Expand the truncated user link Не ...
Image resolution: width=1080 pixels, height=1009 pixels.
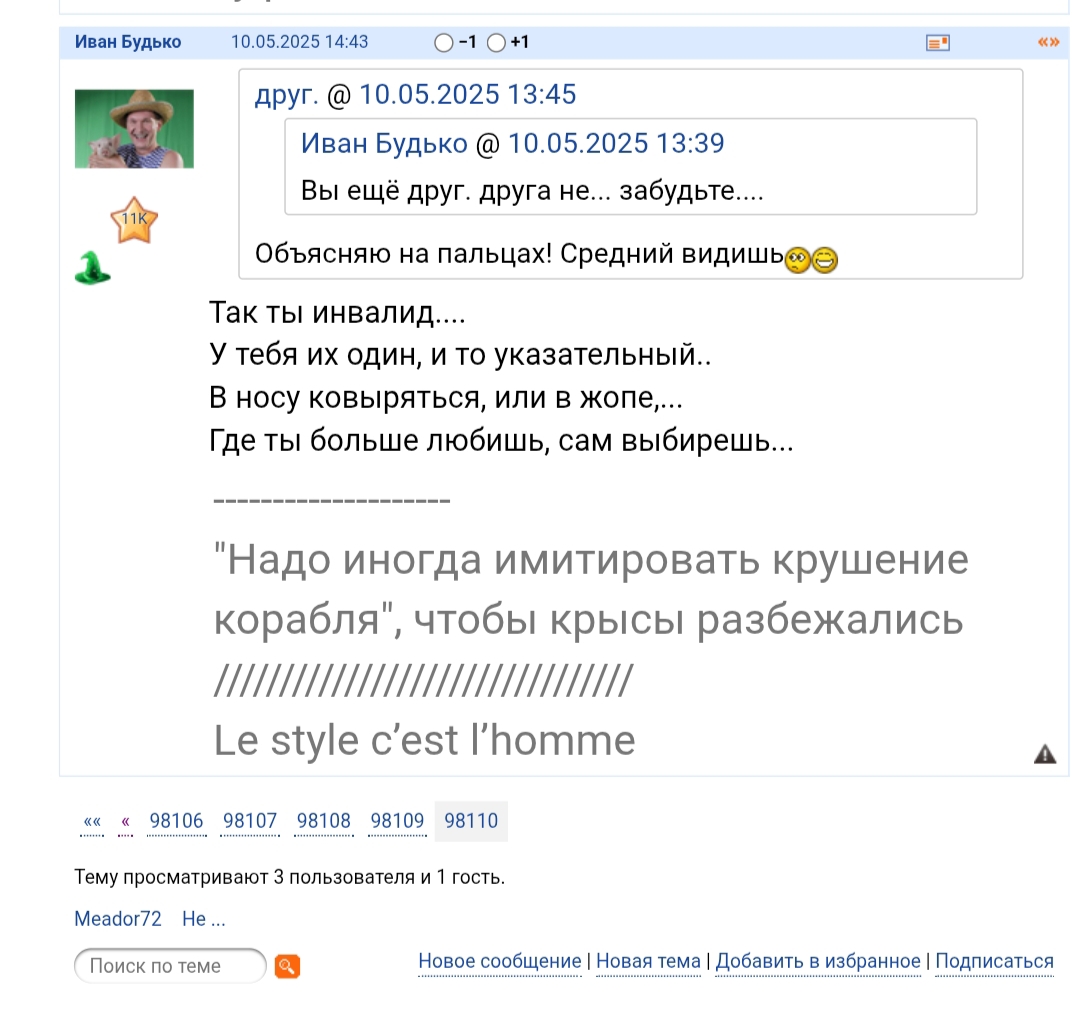pos(204,919)
